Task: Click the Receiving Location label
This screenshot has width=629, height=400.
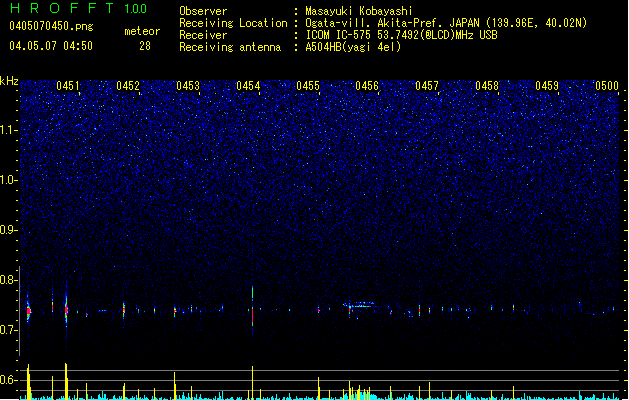Action: pos(233,23)
